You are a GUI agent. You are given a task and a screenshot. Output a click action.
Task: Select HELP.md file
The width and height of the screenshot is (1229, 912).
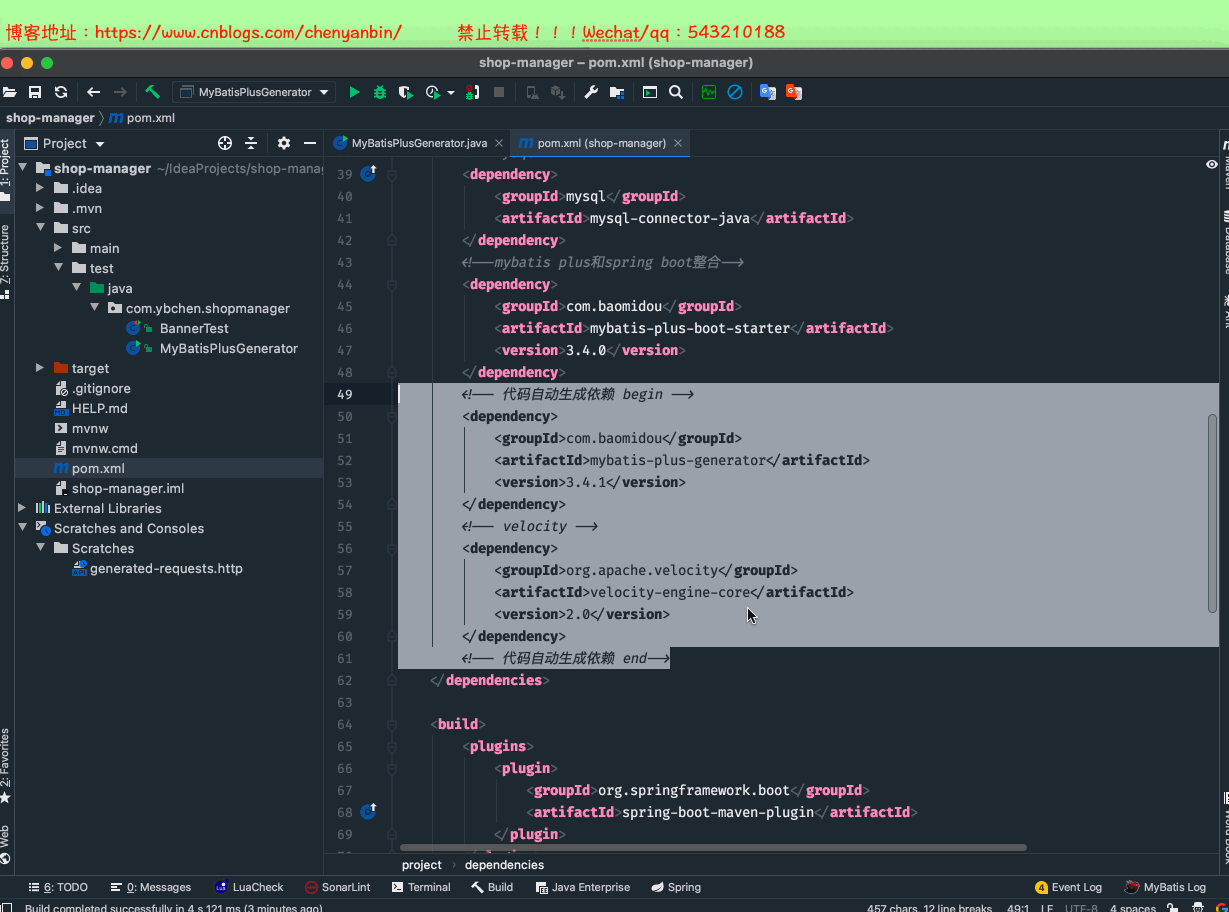point(100,408)
